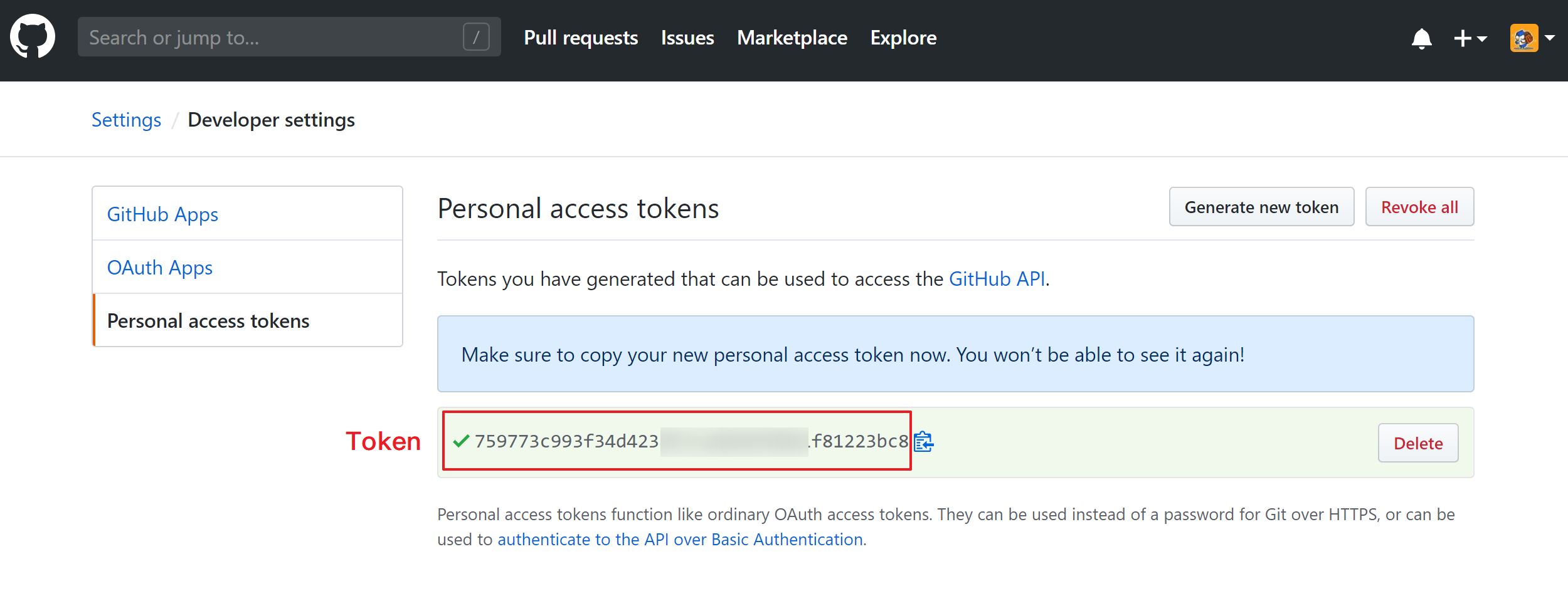The image size is (1568, 596).
Task: Delete the displayed access token
Action: coord(1417,443)
